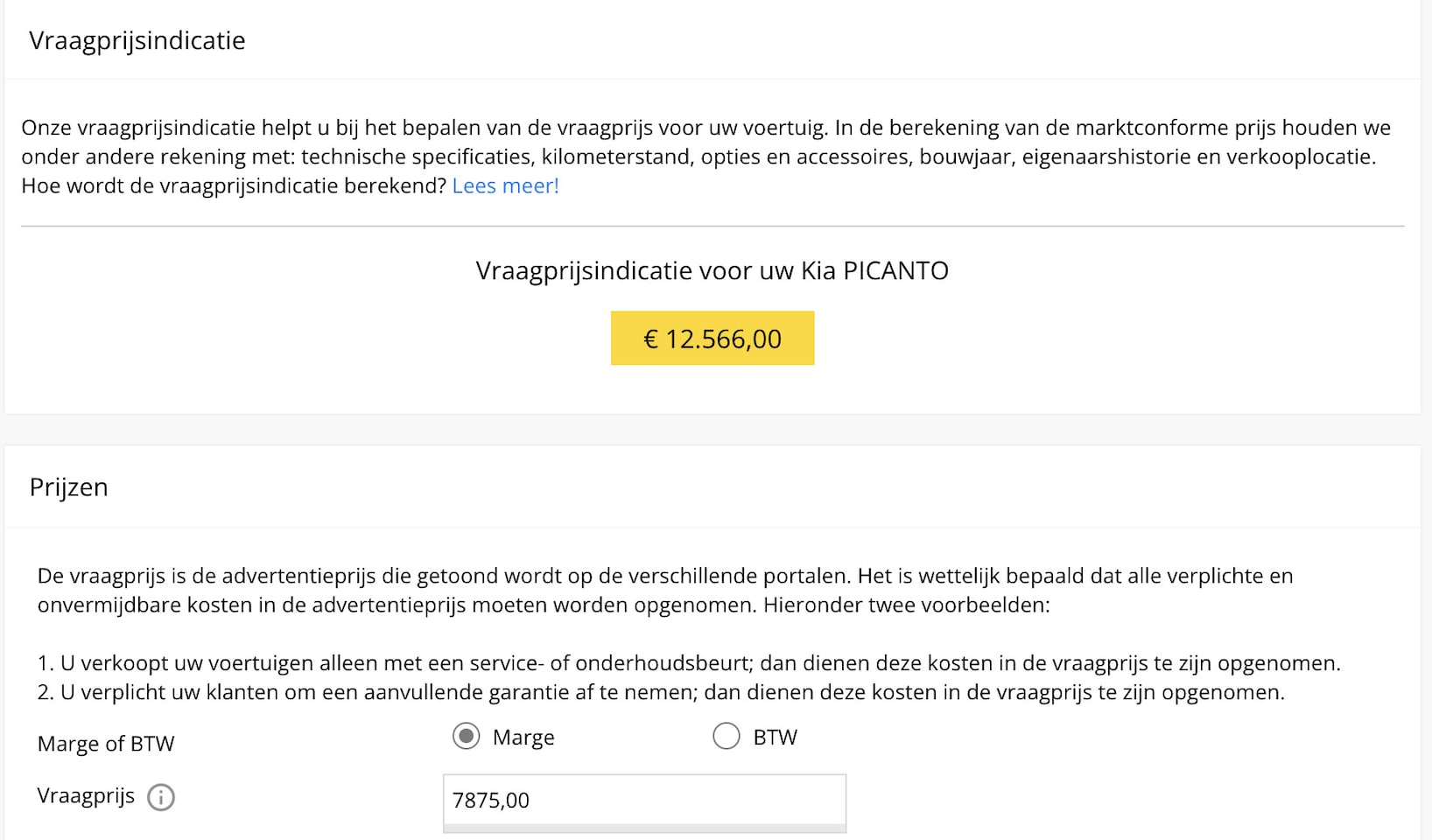Click example 1 about service- of onderhoudsbeurt
Image resolution: width=1432 pixels, height=840 pixels.
tap(688, 663)
